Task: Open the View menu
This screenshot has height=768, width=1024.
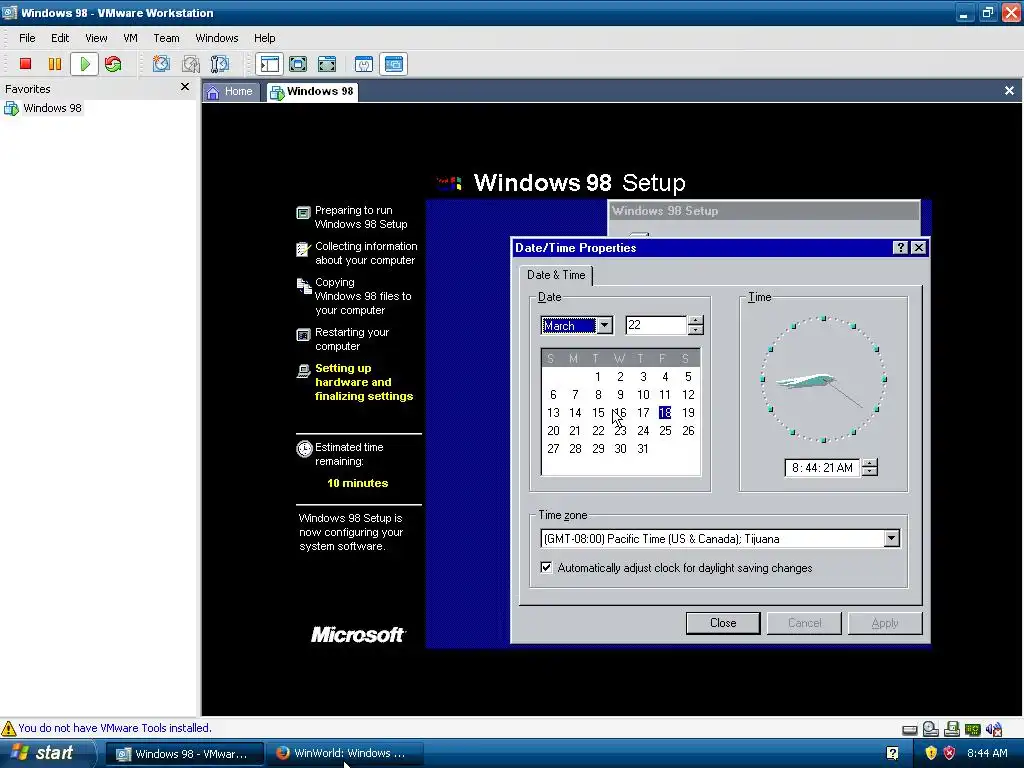Action: pos(96,38)
